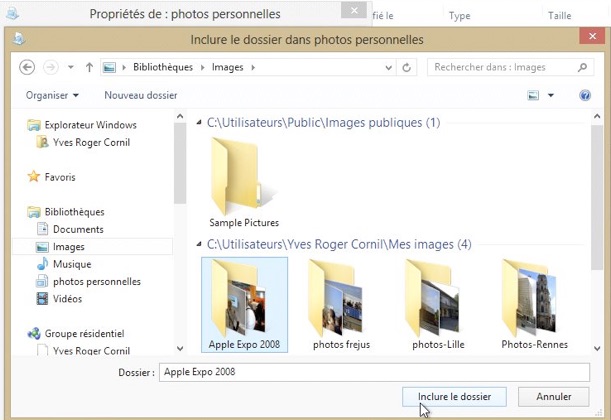
Task: Close the Propriétés de photos personnelles window
Action: (x=354, y=10)
